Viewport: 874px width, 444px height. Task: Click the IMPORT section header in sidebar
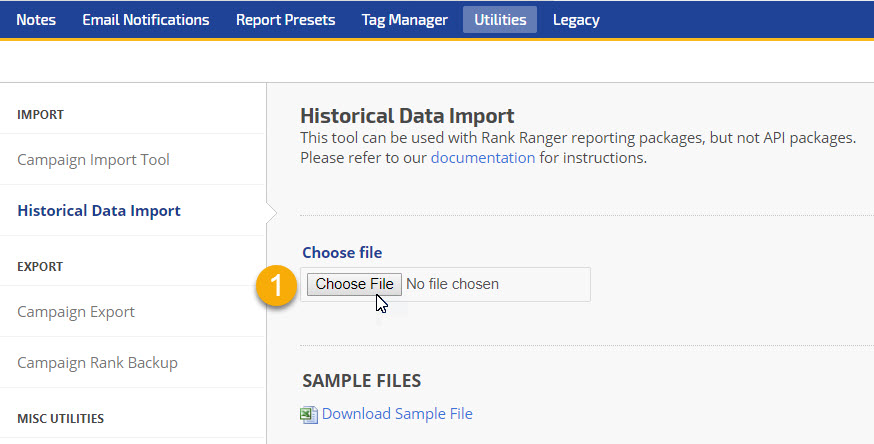(40, 114)
